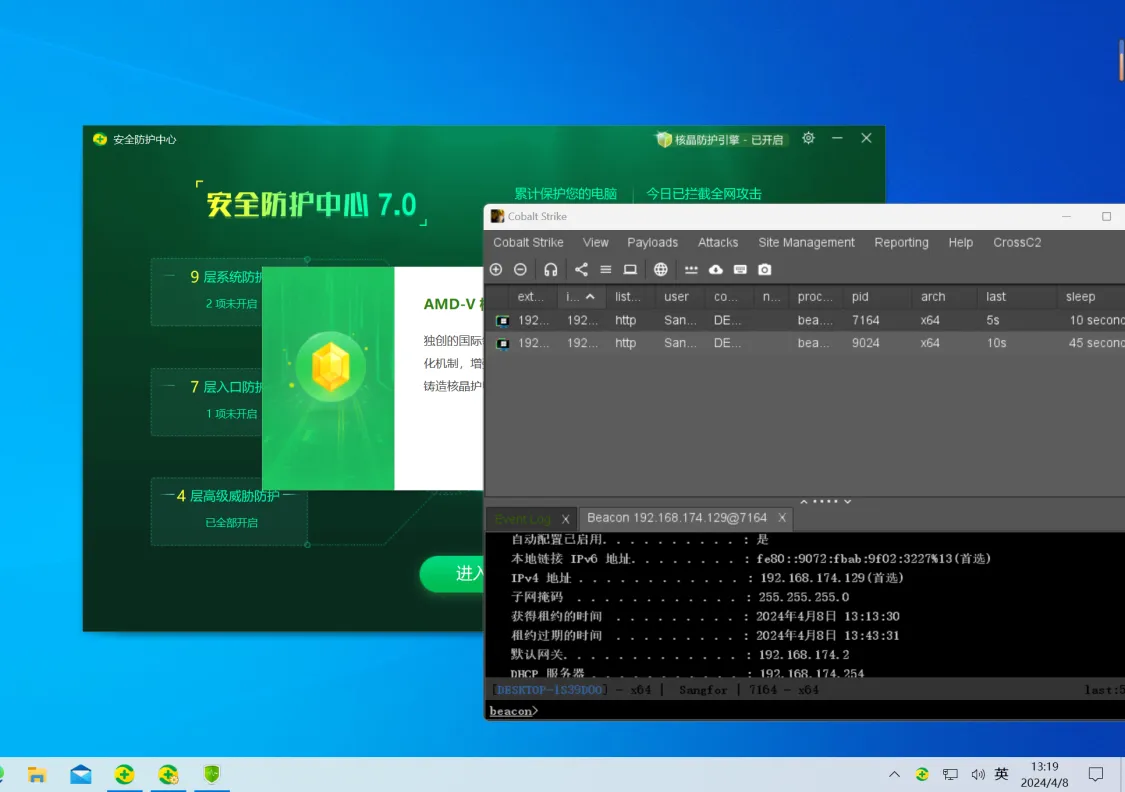This screenshot has width=1125, height=792.
Task: Sort by pid column header
Action: coord(877,296)
